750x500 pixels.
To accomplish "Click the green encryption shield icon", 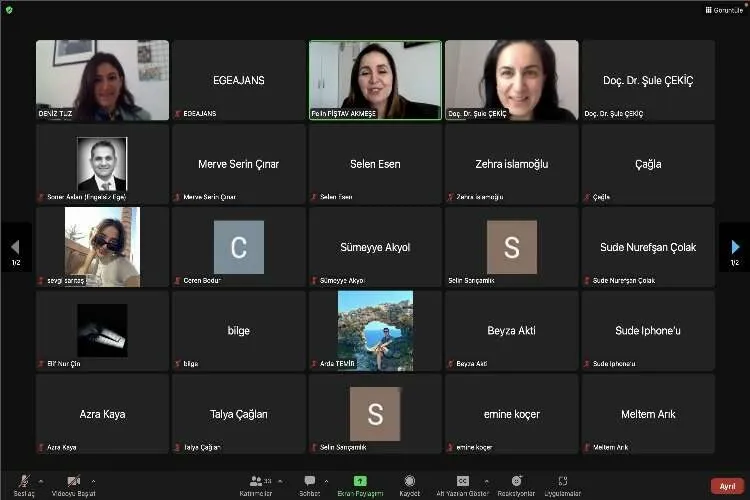I will (x=9, y=9).
